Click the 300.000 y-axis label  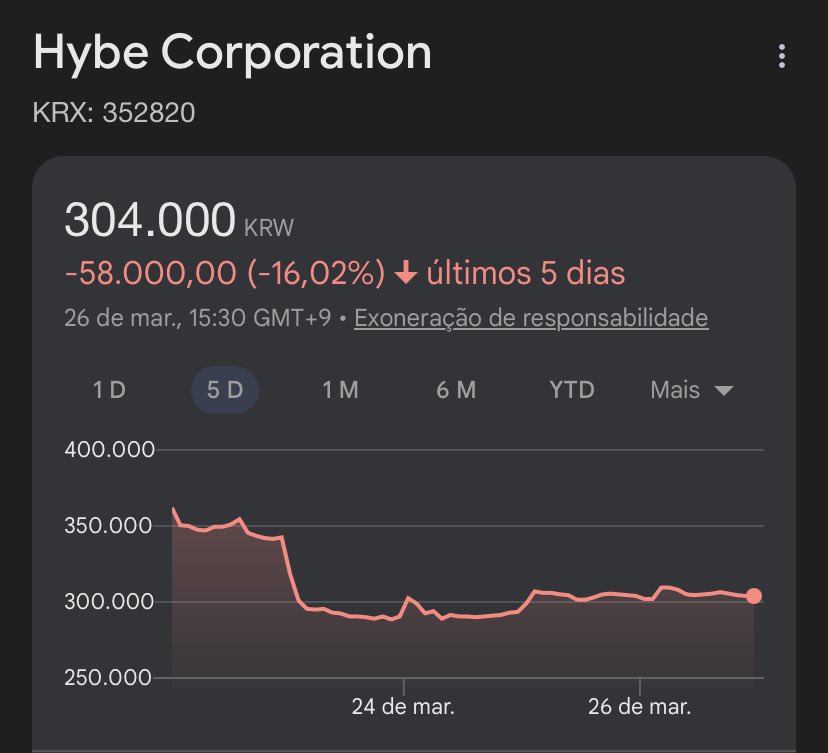tap(109, 601)
